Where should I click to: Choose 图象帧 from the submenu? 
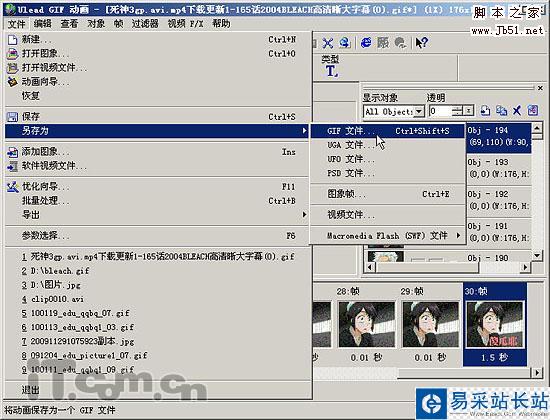388,194
